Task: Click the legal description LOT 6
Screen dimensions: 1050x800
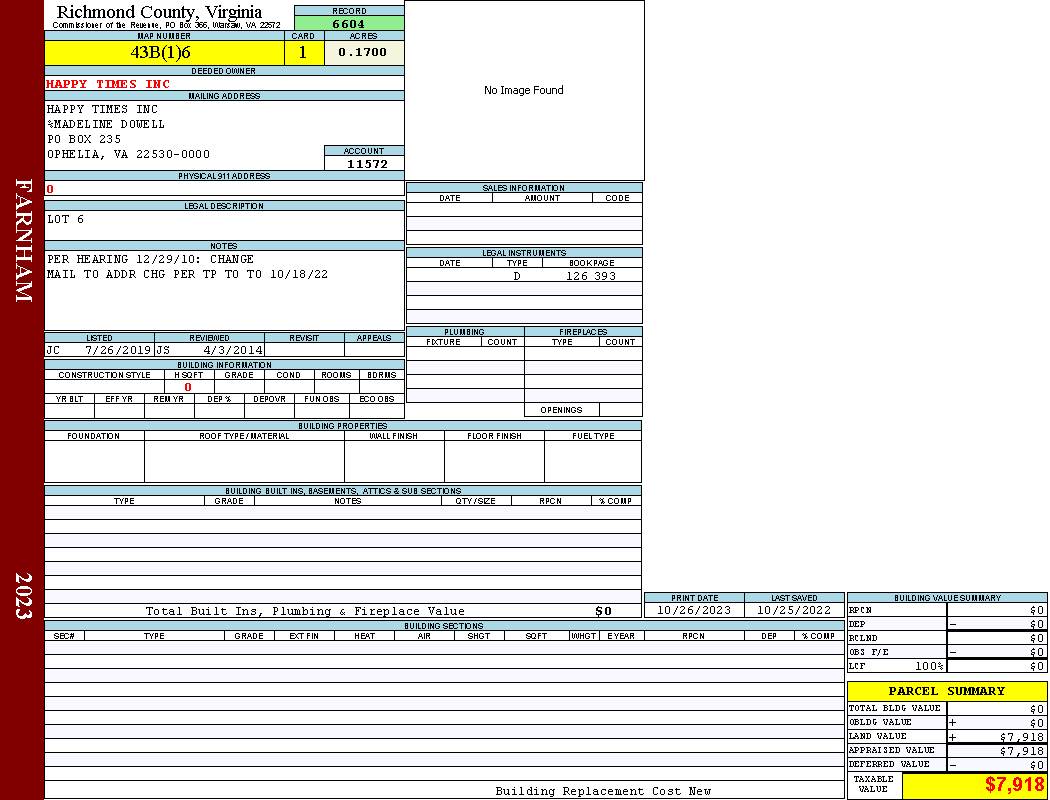Action: 66,219
